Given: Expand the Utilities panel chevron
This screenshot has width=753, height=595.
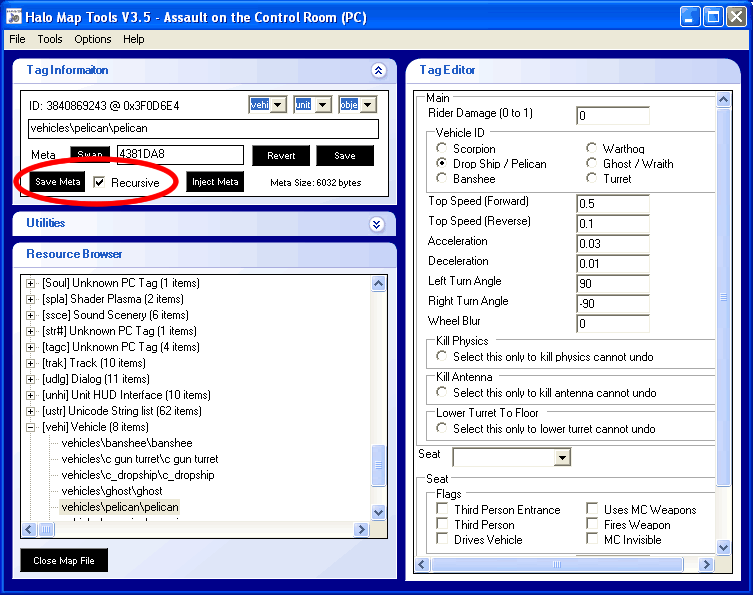Looking at the screenshot, I should [377, 224].
